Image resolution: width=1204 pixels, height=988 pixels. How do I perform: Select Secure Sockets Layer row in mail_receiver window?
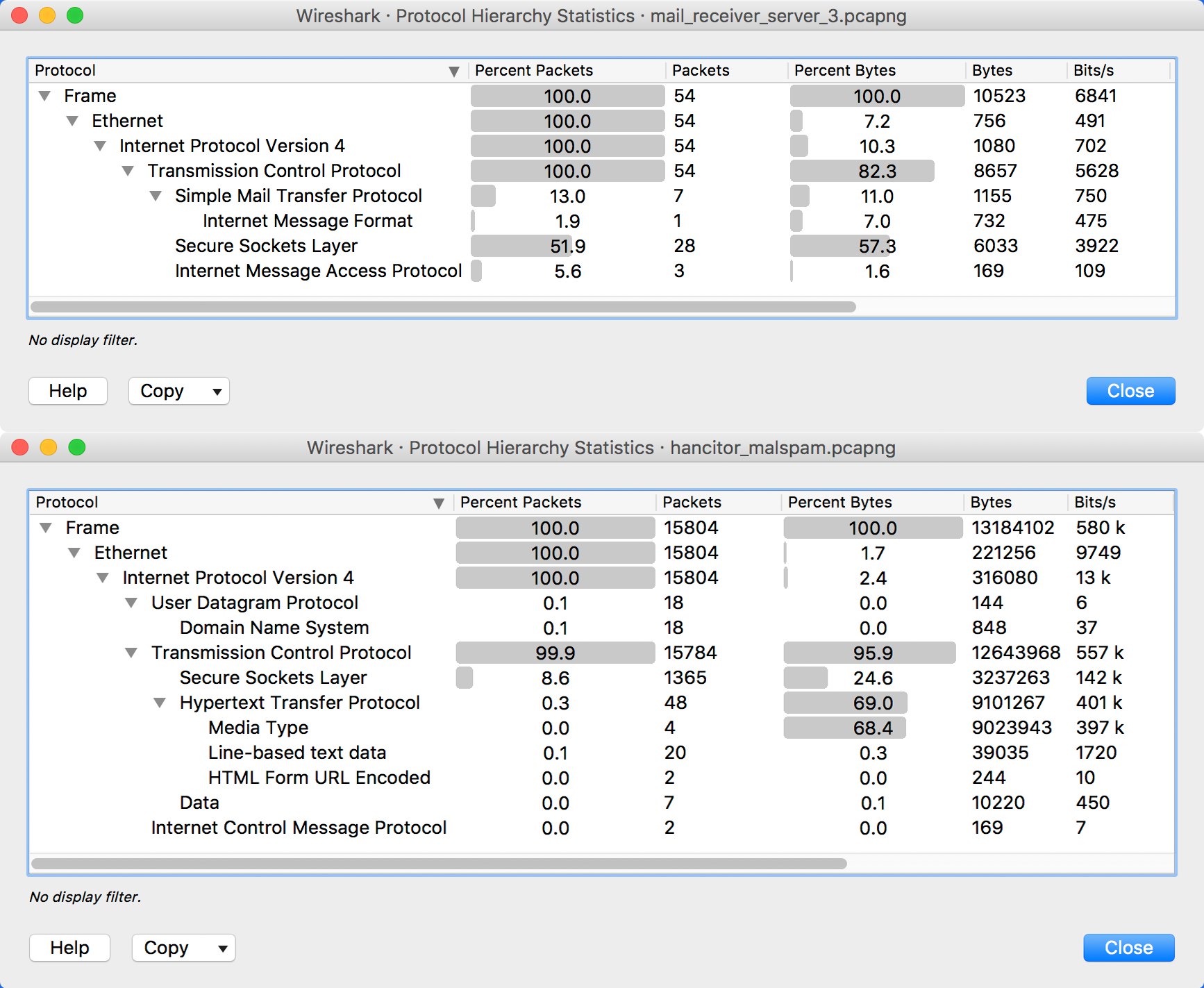click(x=601, y=246)
